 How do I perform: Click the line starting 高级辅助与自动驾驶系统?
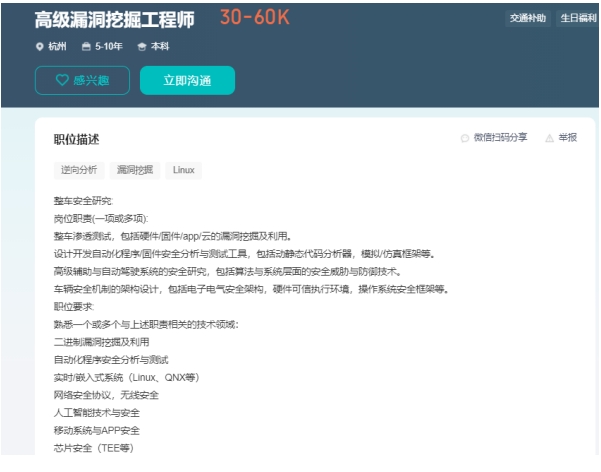pyautogui.click(x=228, y=271)
